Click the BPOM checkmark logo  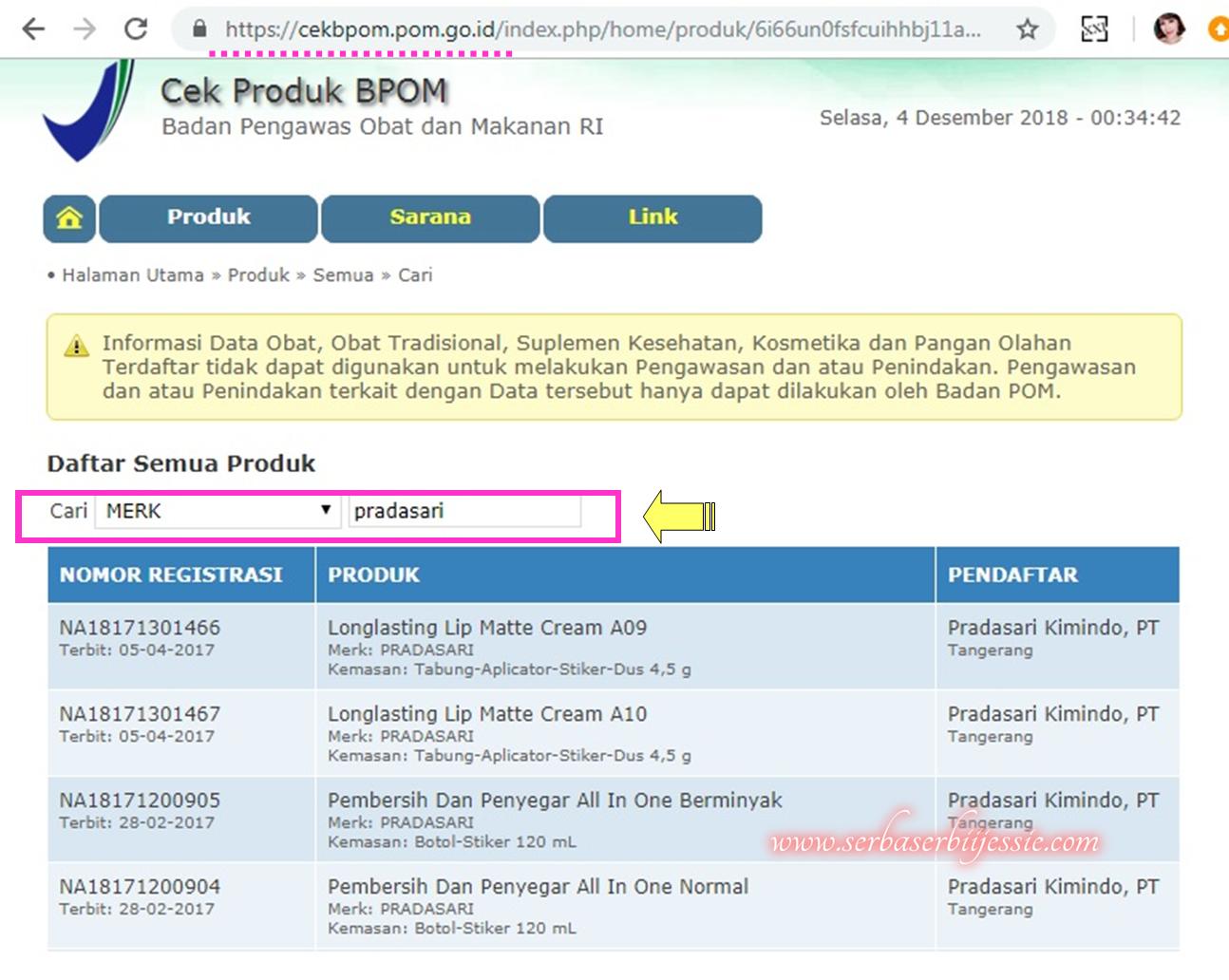(x=88, y=110)
